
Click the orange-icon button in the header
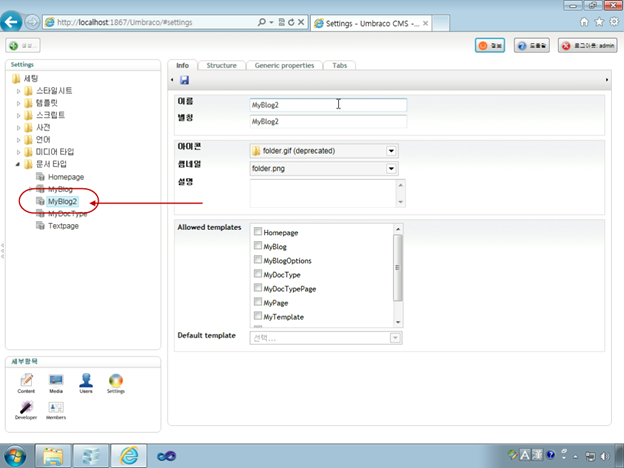(490, 46)
